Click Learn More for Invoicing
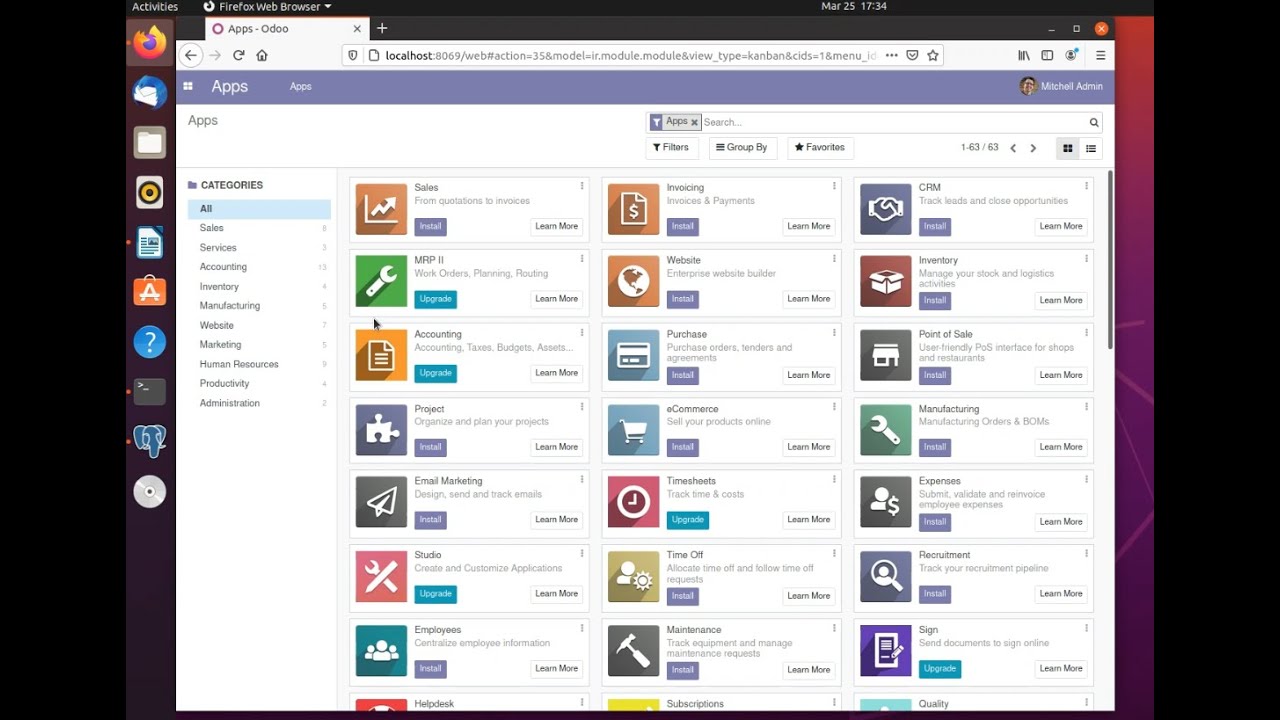1280x720 pixels. pyautogui.click(x=808, y=226)
